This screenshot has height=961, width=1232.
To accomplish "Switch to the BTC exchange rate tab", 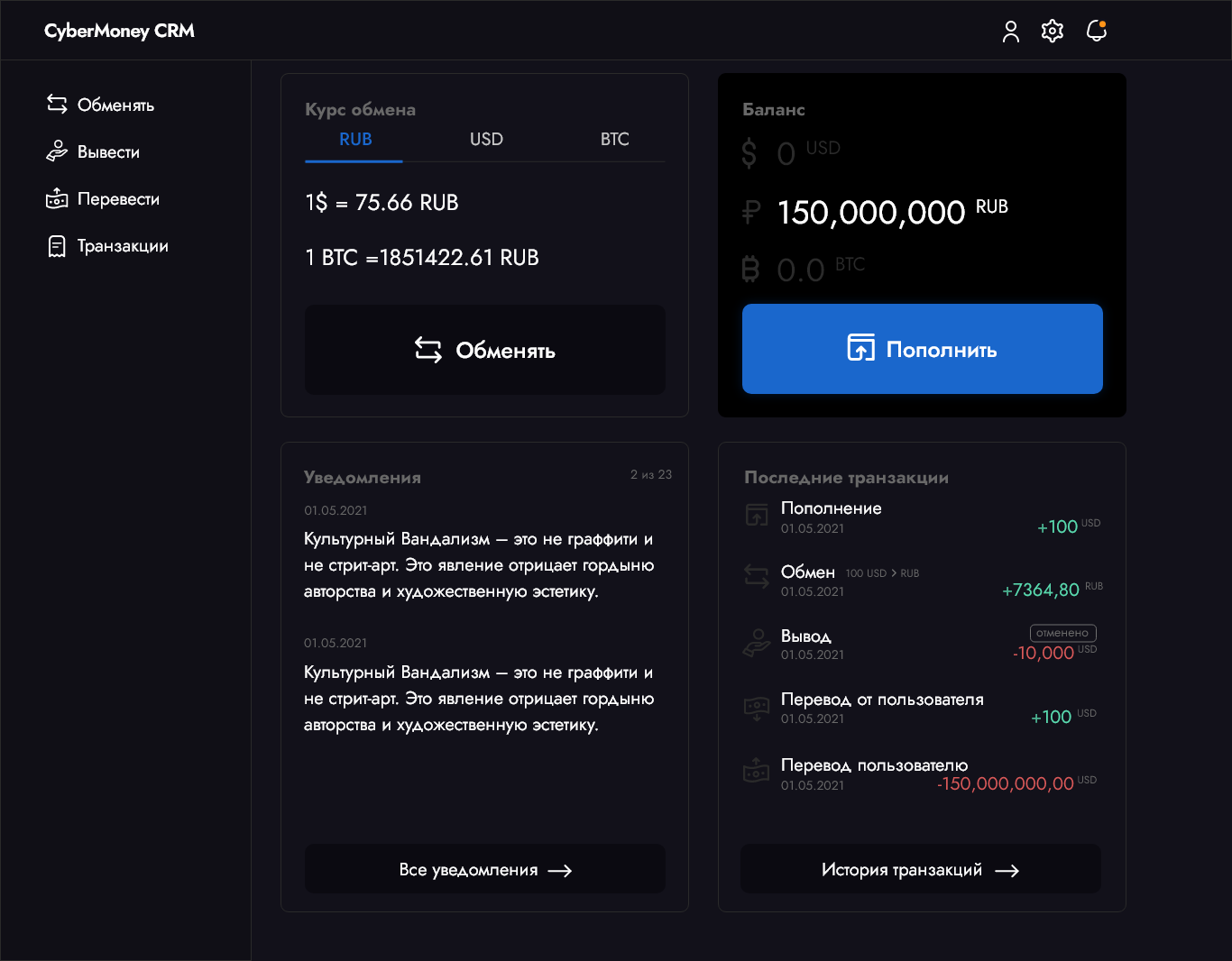I will tap(614, 139).
